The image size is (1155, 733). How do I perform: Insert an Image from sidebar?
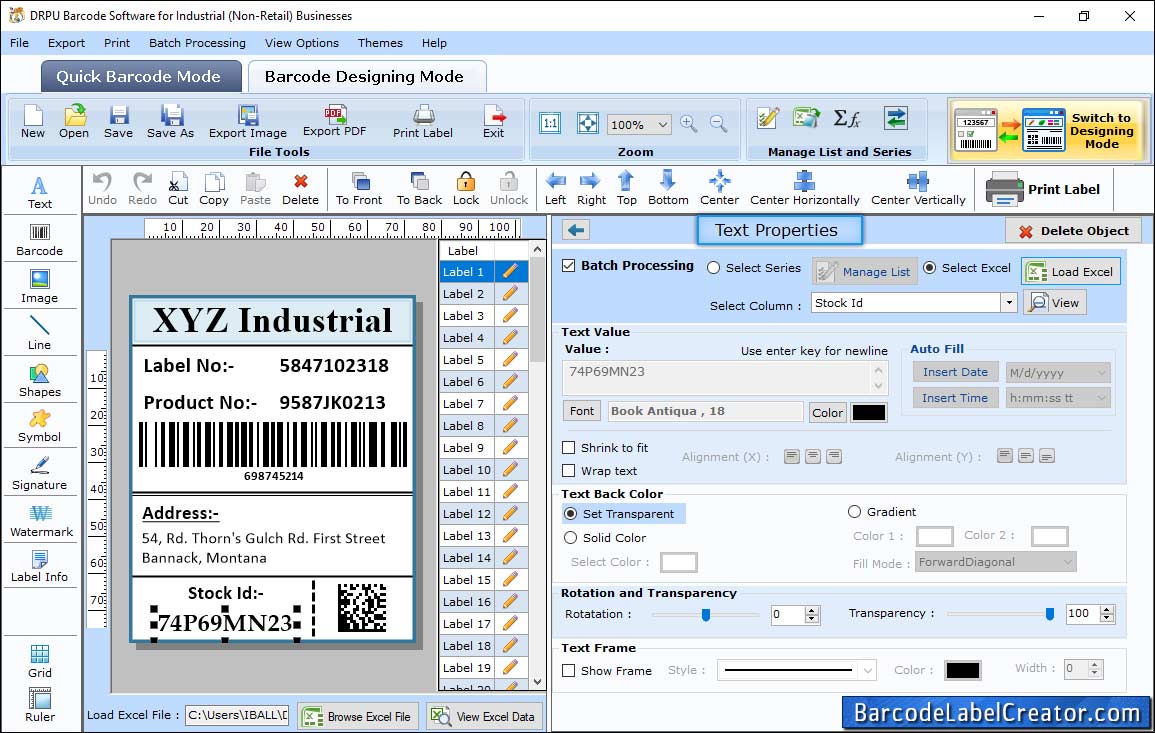point(40,287)
